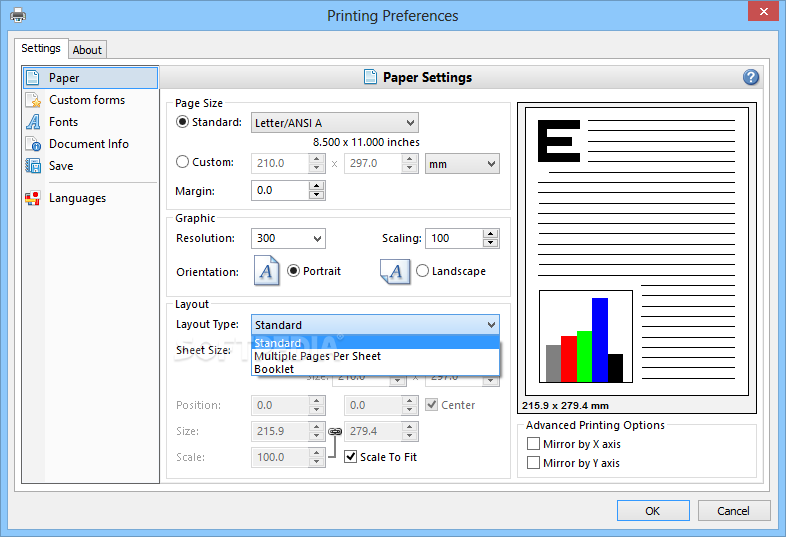This screenshot has width=786, height=537.
Task: Open the Languages section
Action: [x=90, y=199]
